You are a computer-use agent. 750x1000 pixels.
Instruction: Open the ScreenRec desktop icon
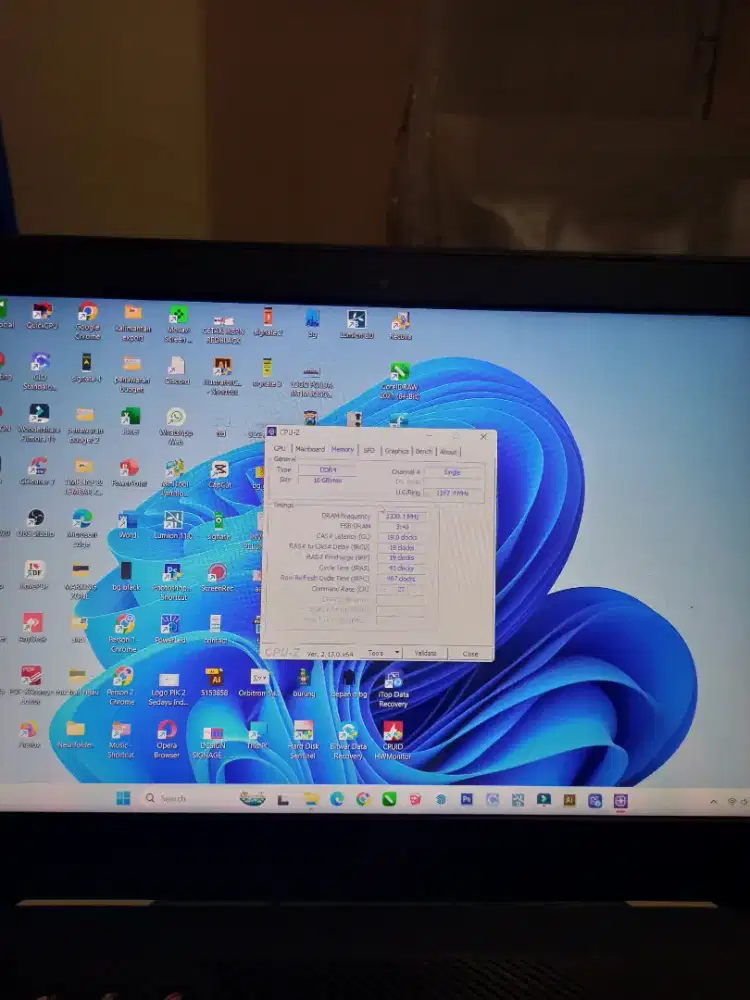(217, 578)
